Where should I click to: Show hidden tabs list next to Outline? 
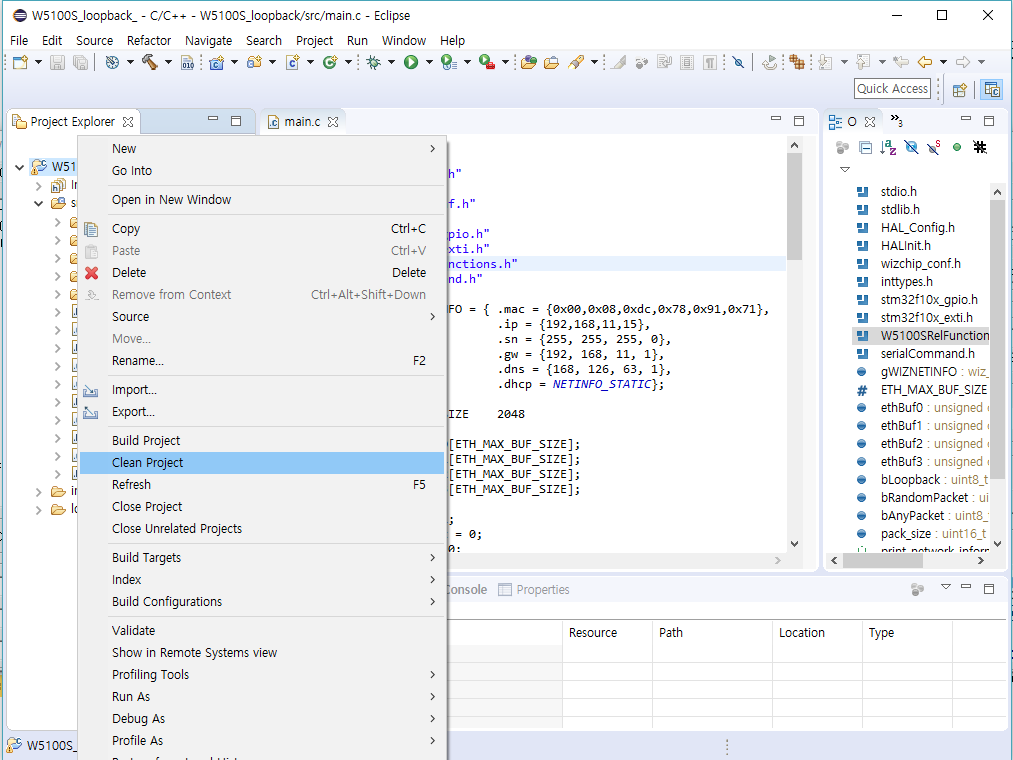[x=897, y=120]
